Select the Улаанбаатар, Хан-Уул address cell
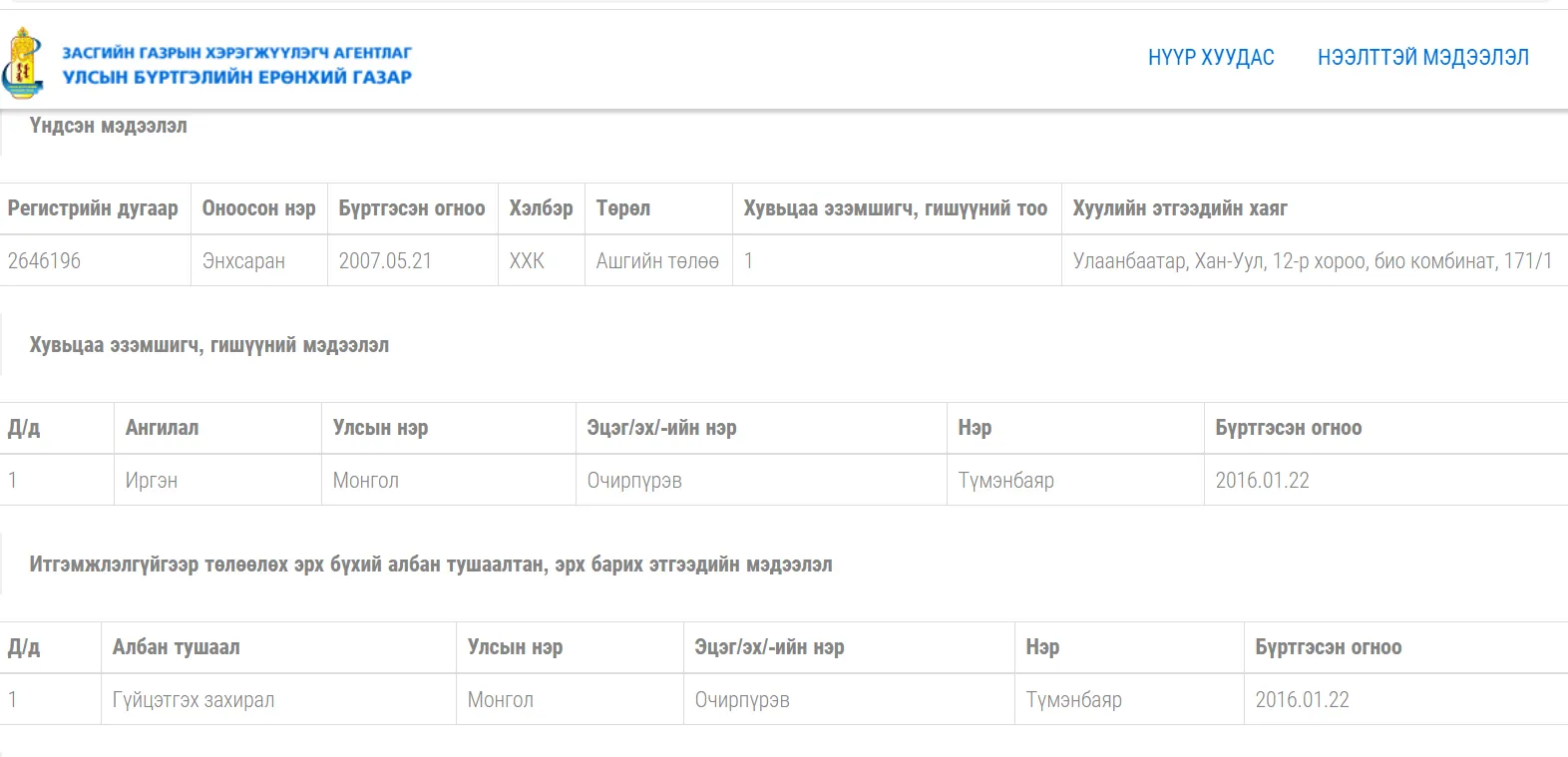1568x757 pixels. 1313,261
